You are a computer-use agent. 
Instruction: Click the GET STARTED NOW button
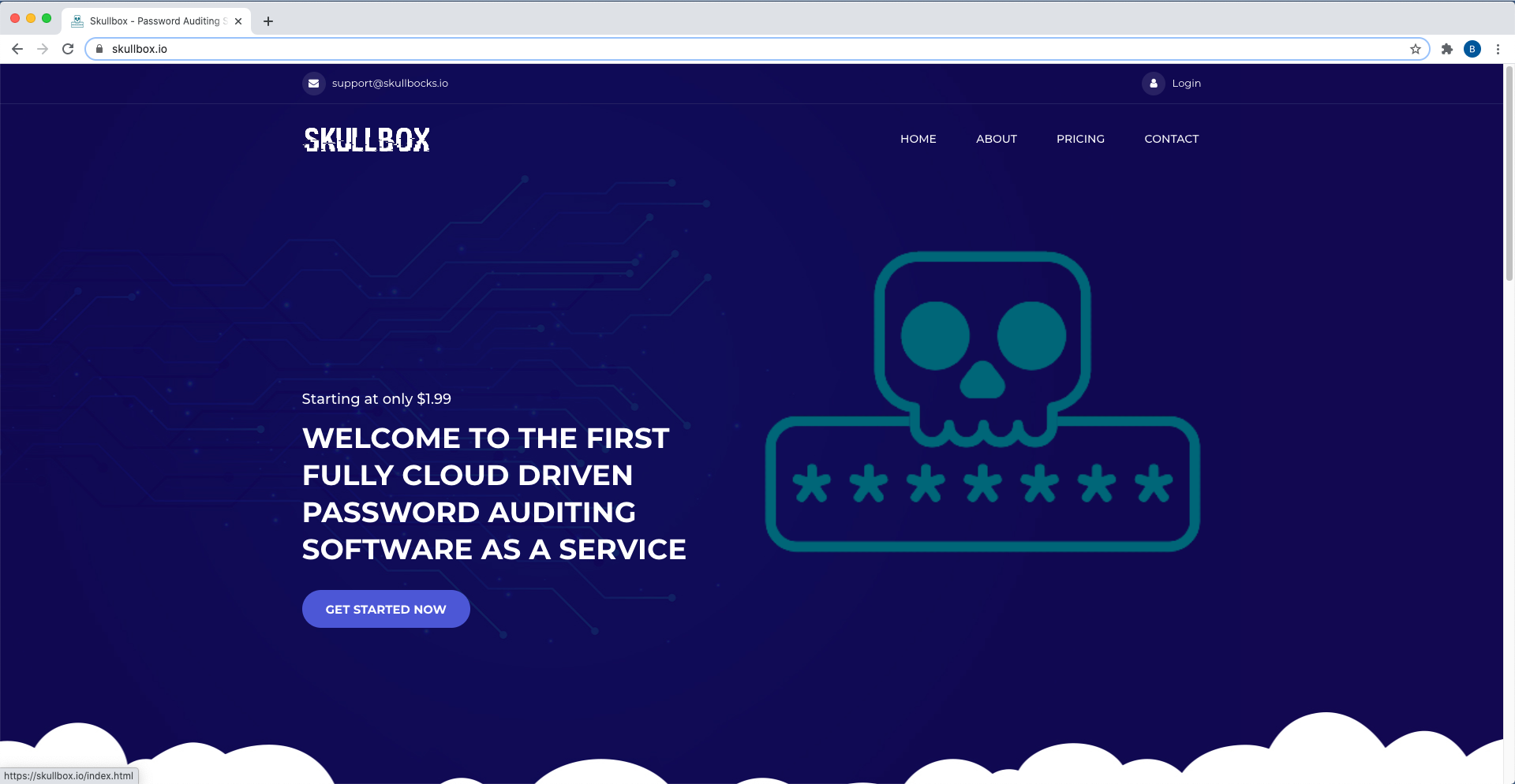(x=386, y=608)
